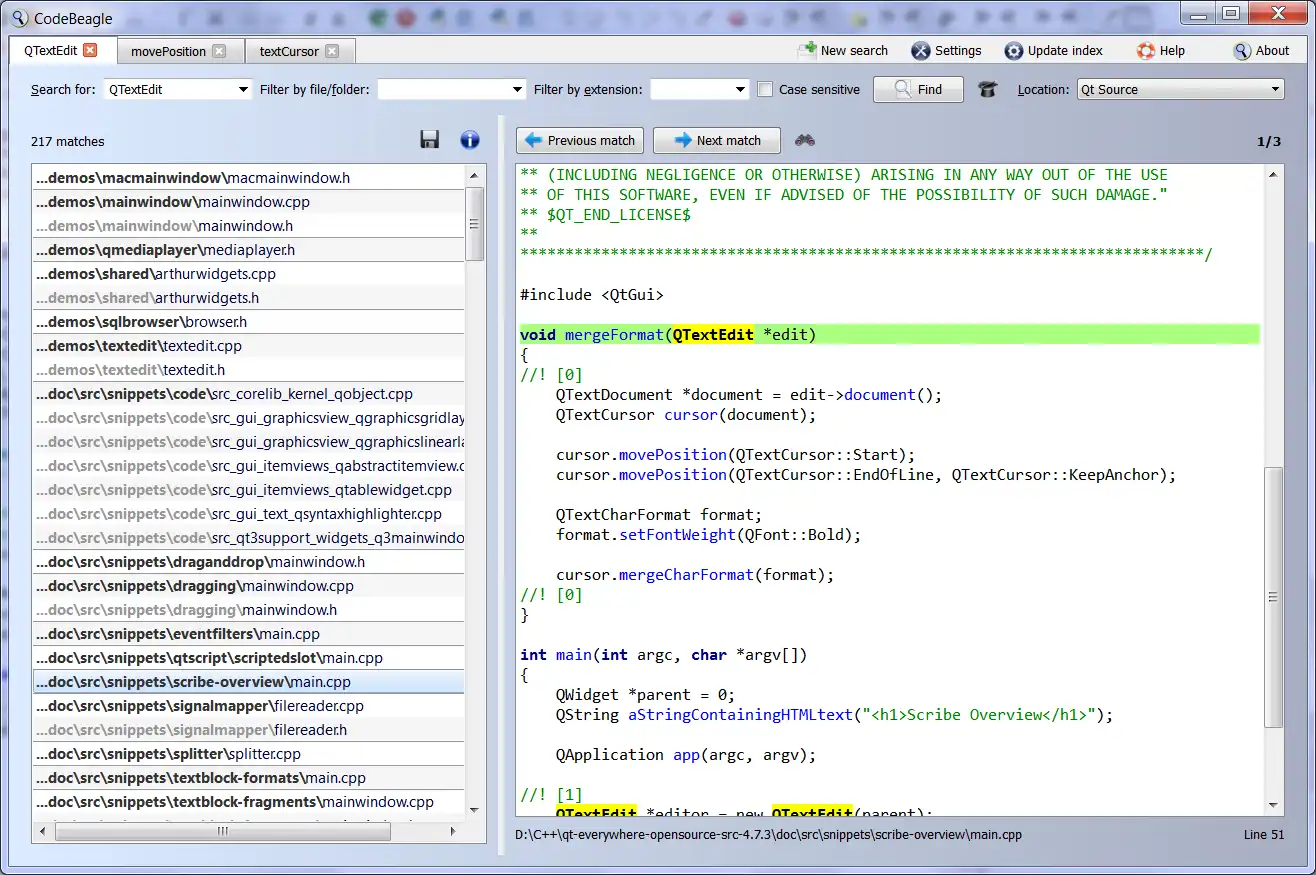
Task: Click the code viewer scroll down arrow
Action: pyautogui.click(x=1273, y=805)
